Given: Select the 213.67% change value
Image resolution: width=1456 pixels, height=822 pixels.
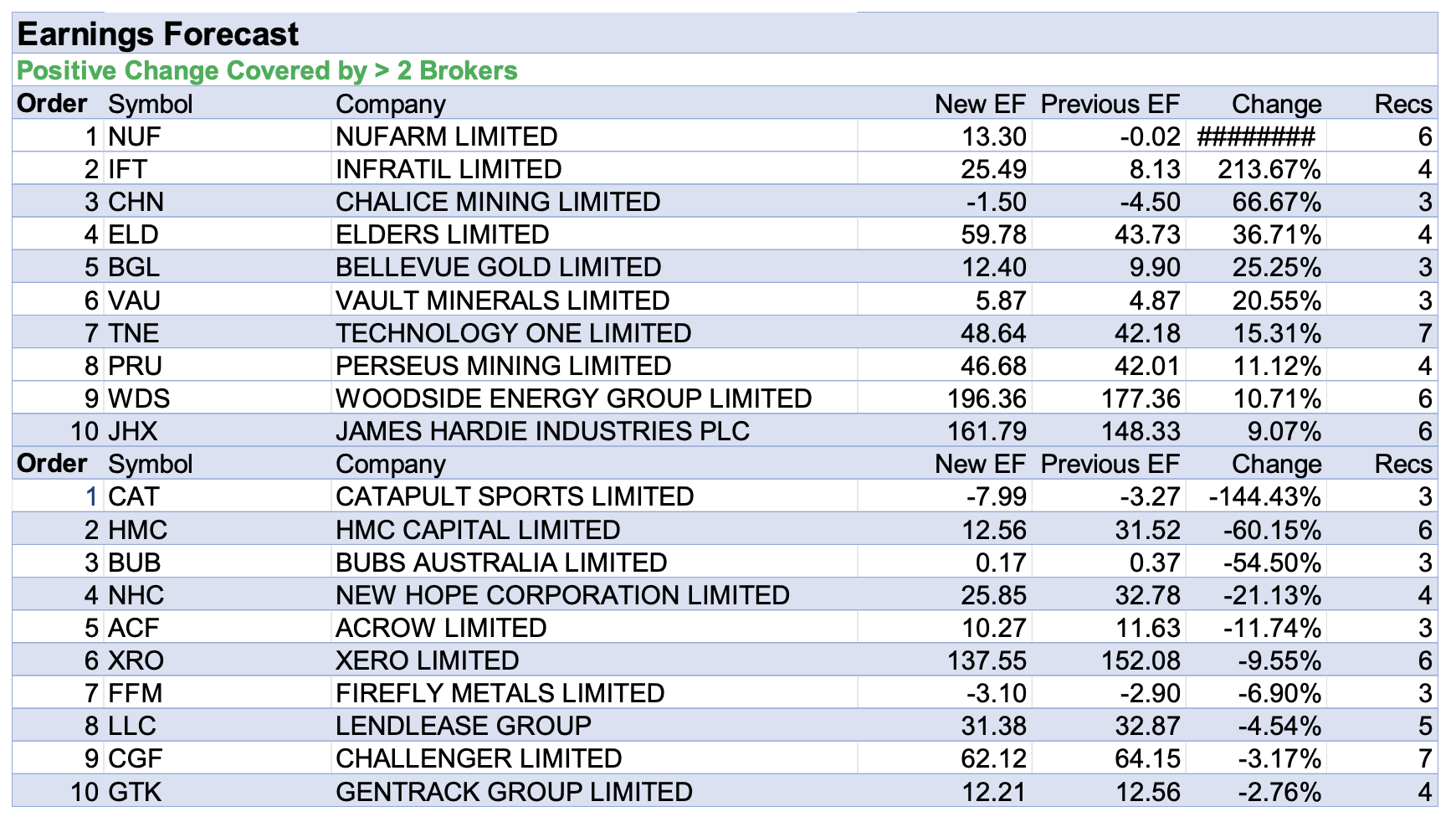Looking at the screenshot, I should point(1269,169).
